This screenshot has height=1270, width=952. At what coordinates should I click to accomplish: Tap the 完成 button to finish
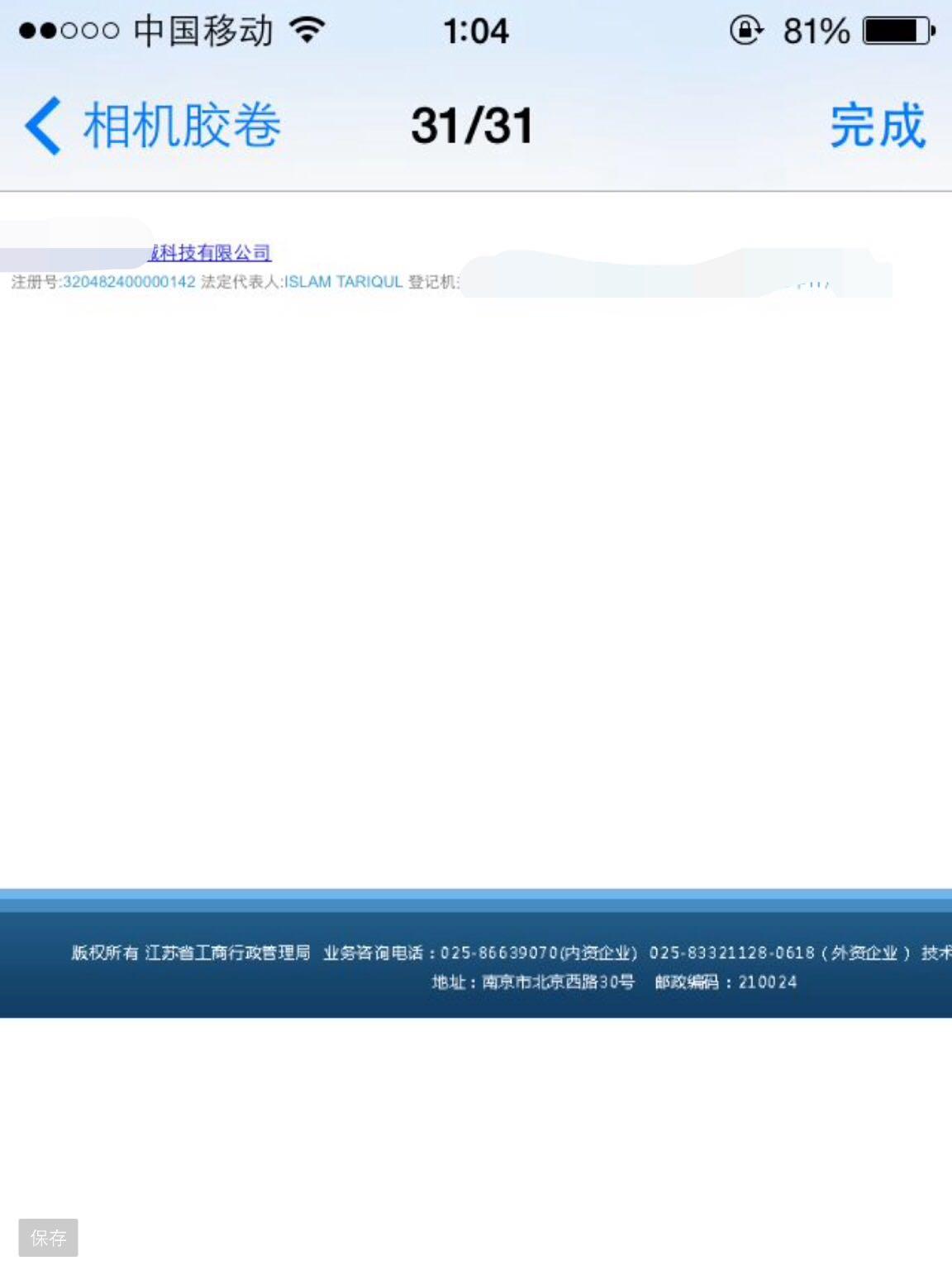coord(878,126)
